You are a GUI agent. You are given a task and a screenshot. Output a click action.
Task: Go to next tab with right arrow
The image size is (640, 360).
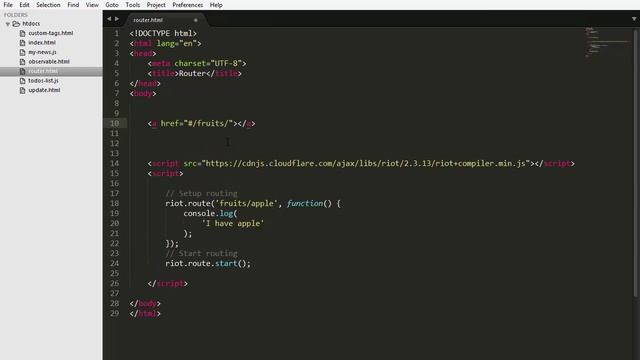[x=117, y=19]
